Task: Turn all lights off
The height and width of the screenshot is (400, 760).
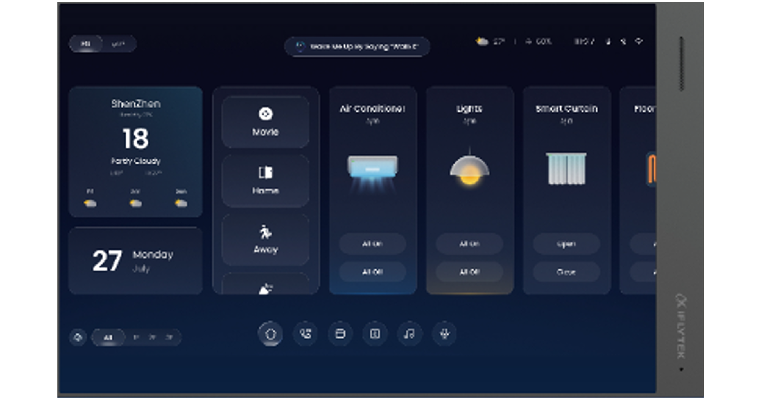Action: [x=469, y=272]
